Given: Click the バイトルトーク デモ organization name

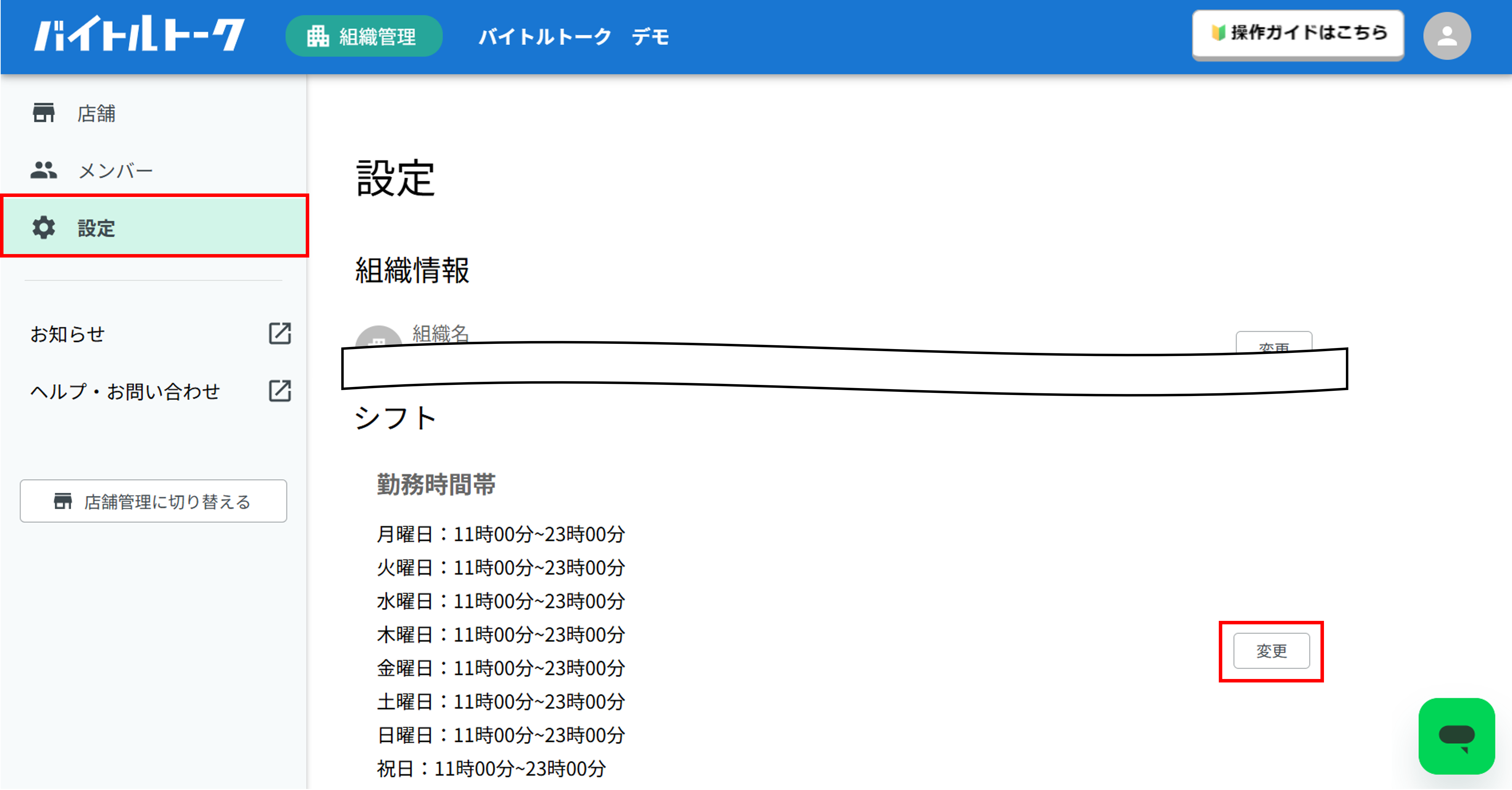Looking at the screenshot, I should (574, 37).
